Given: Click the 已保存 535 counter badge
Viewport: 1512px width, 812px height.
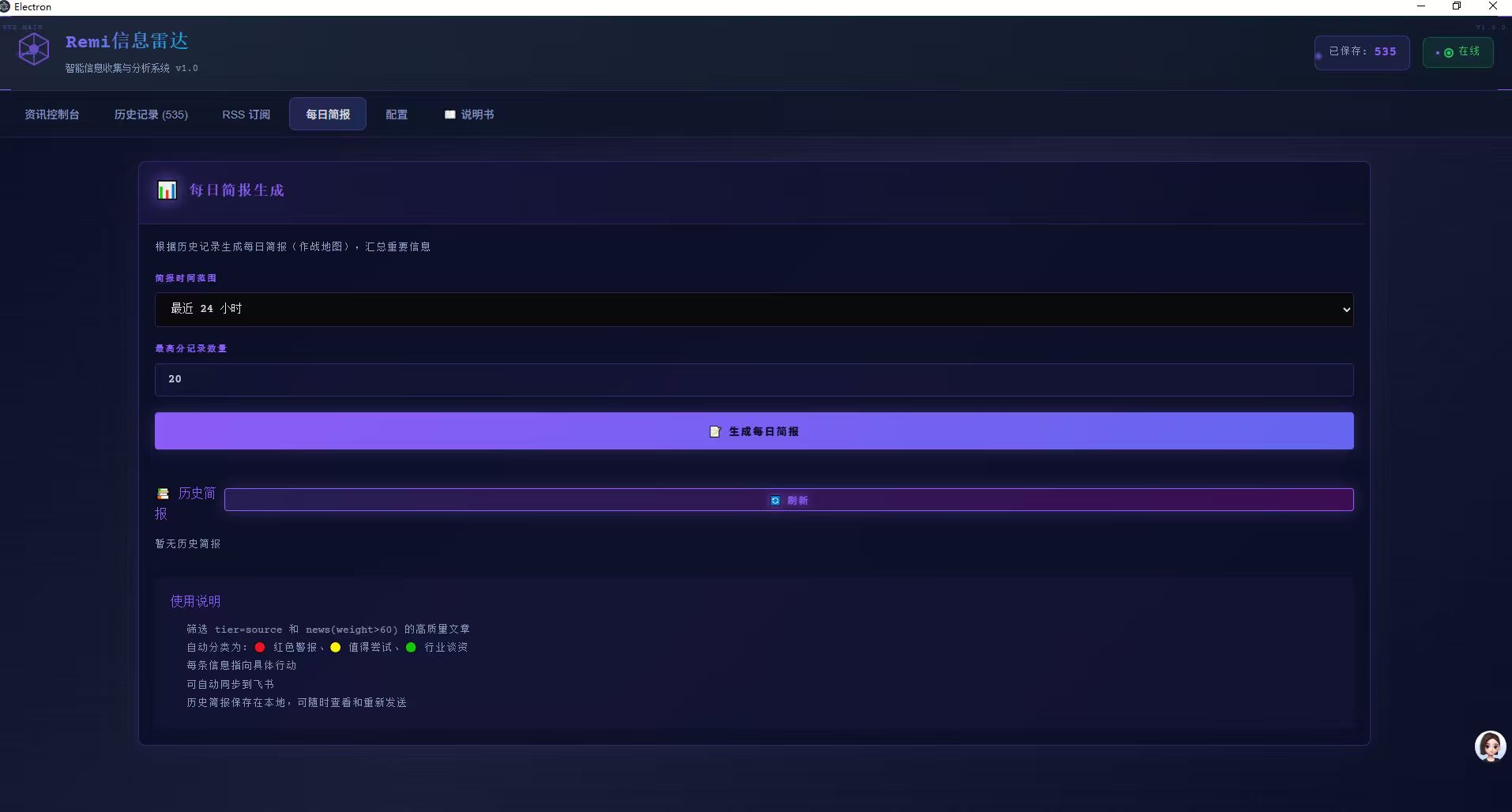Looking at the screenshot, I should [x=1362, y=52].
